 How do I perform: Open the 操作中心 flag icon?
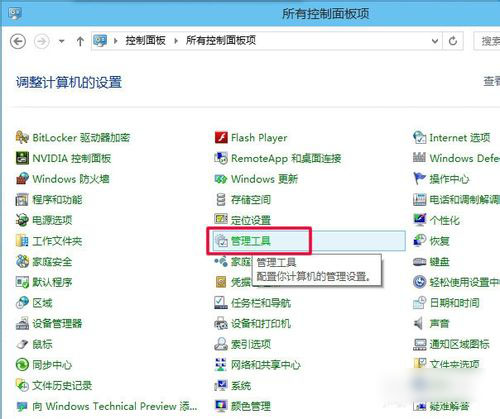pos(419,179)
